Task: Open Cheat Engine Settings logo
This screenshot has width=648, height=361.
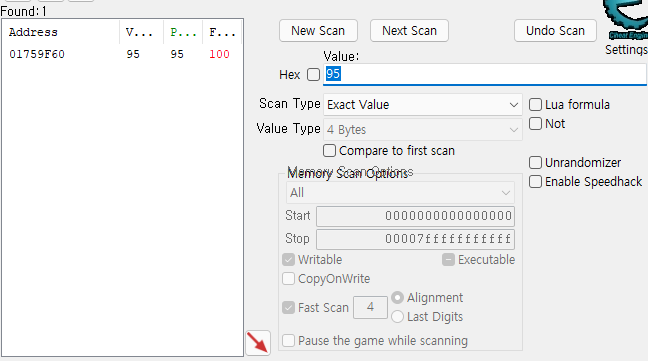Action: point(626,20)
